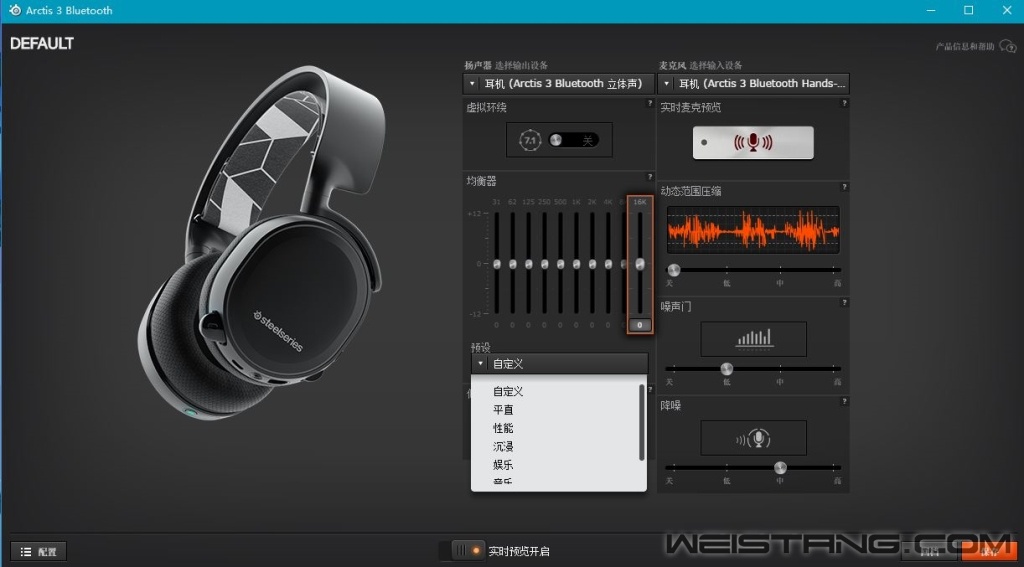The width and height of the screenshot is (1024, 567).
Task: Click the 降噪 level slider knob
Action: (780, 468)
